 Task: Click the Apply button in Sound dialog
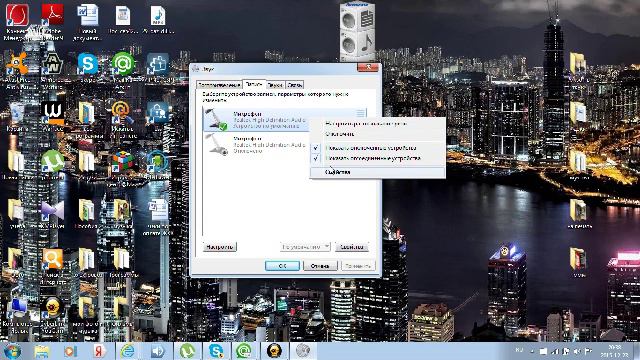coord(358,266)
